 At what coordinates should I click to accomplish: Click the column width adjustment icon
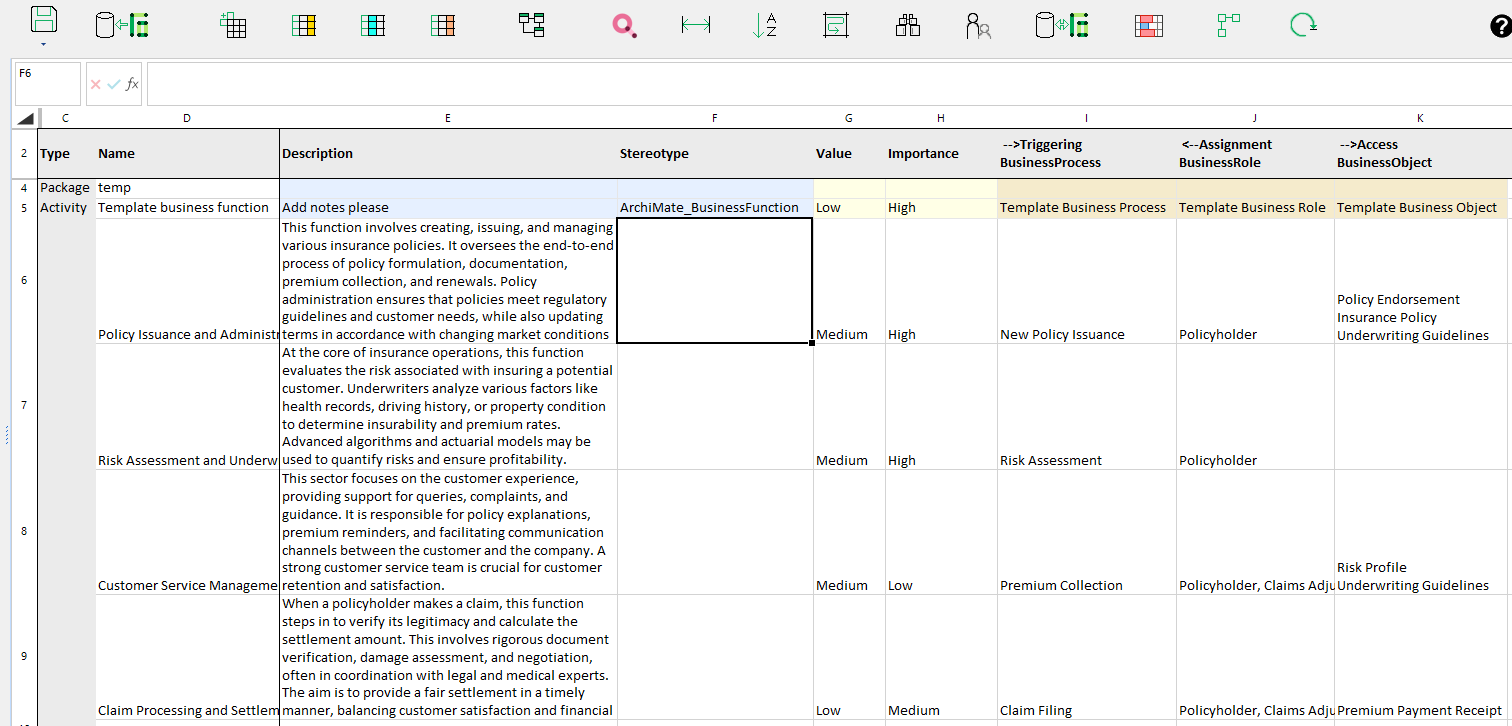(x=696, y=25)
